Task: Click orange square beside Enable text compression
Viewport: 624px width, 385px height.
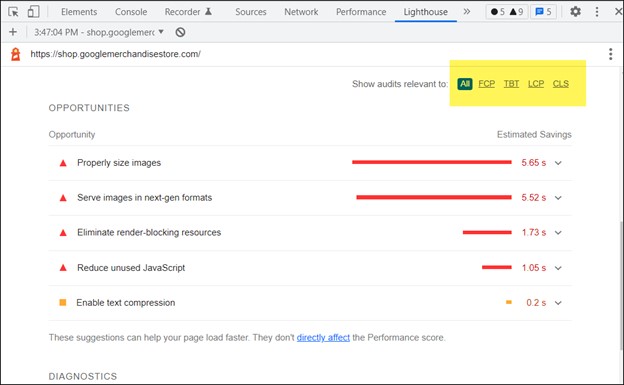Action: (62, 302)
